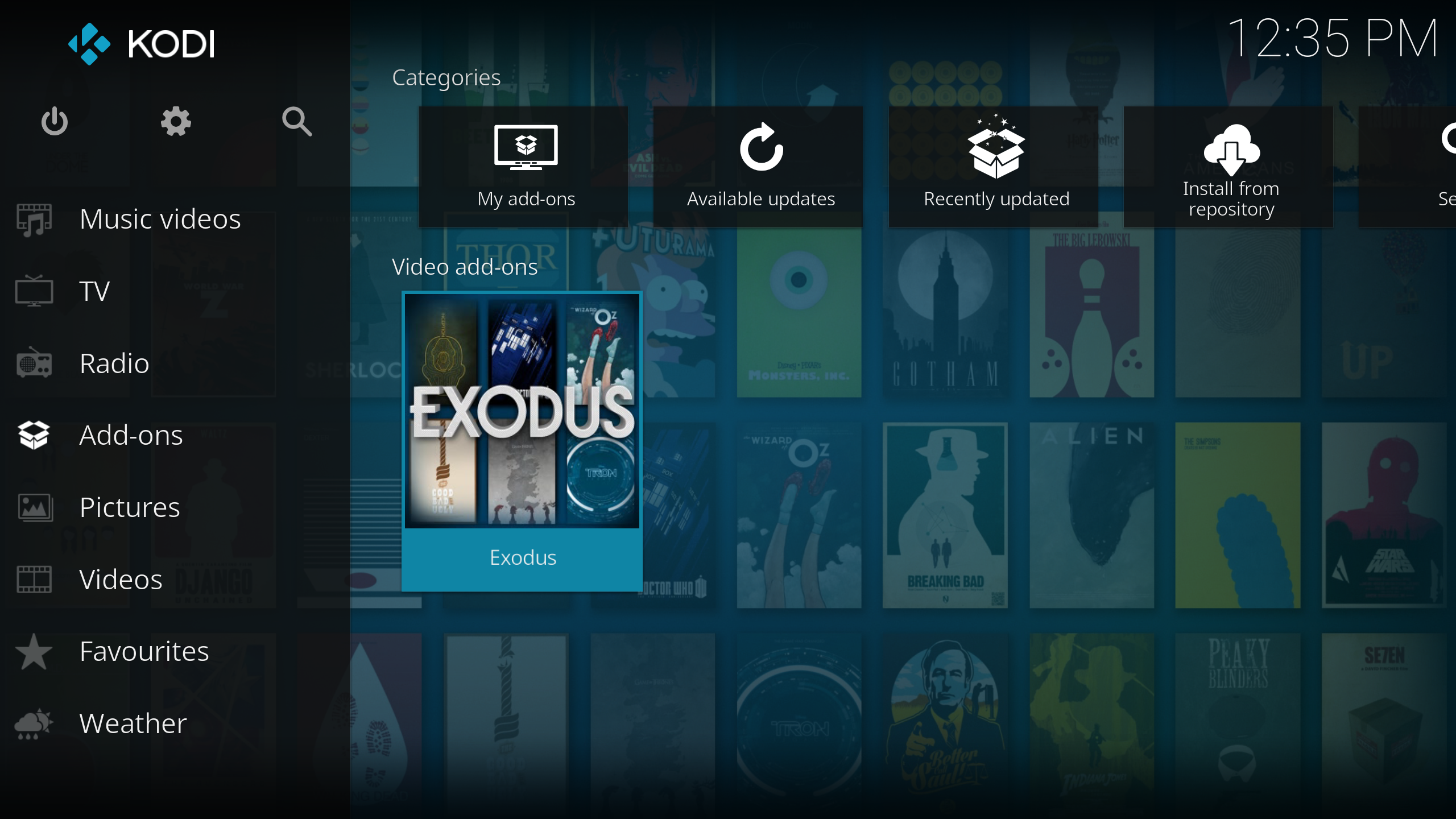Click the Weather cloud icon

click(x=34, y=723)
